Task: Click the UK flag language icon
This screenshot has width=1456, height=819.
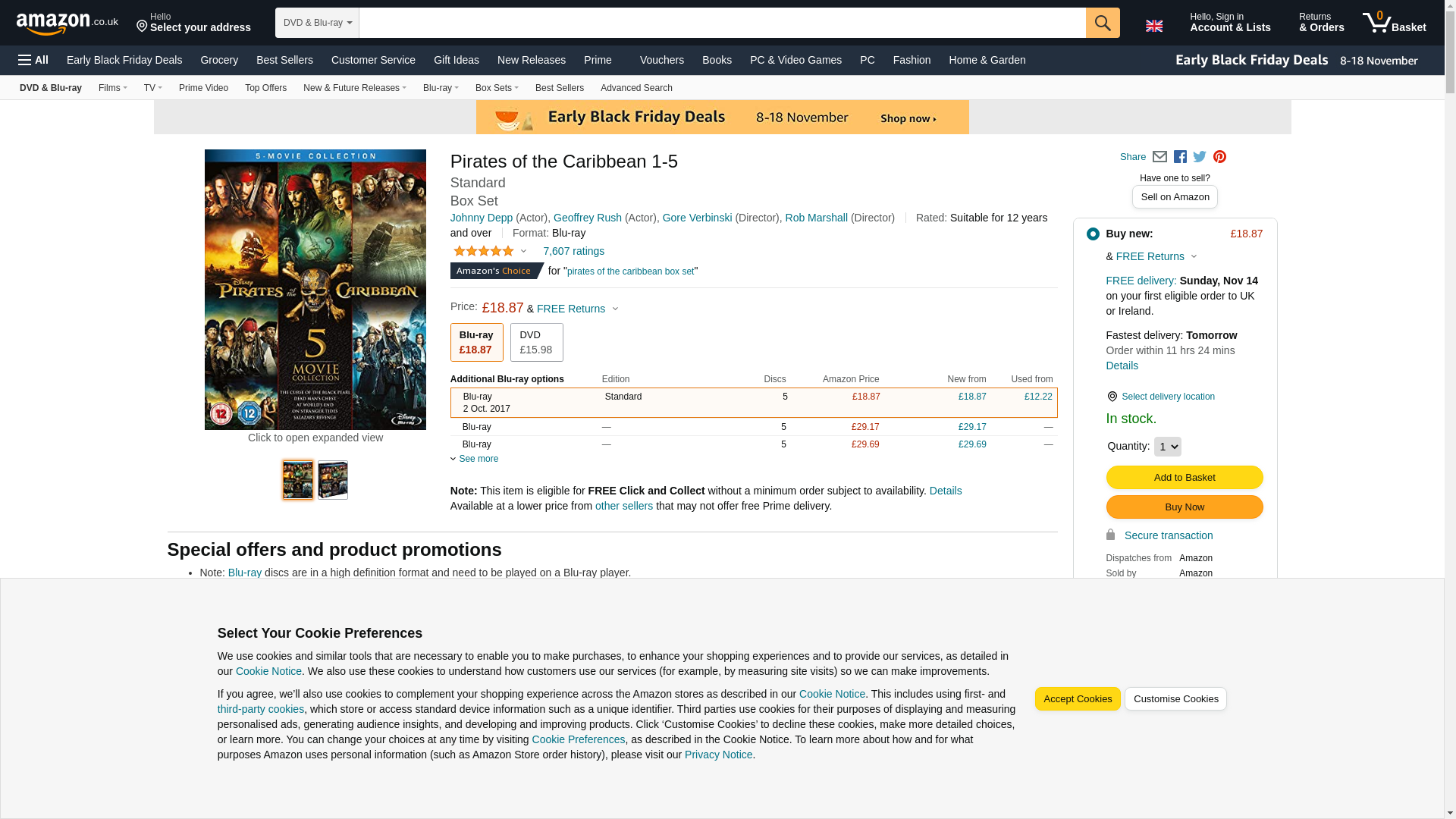Action: 1153,26
